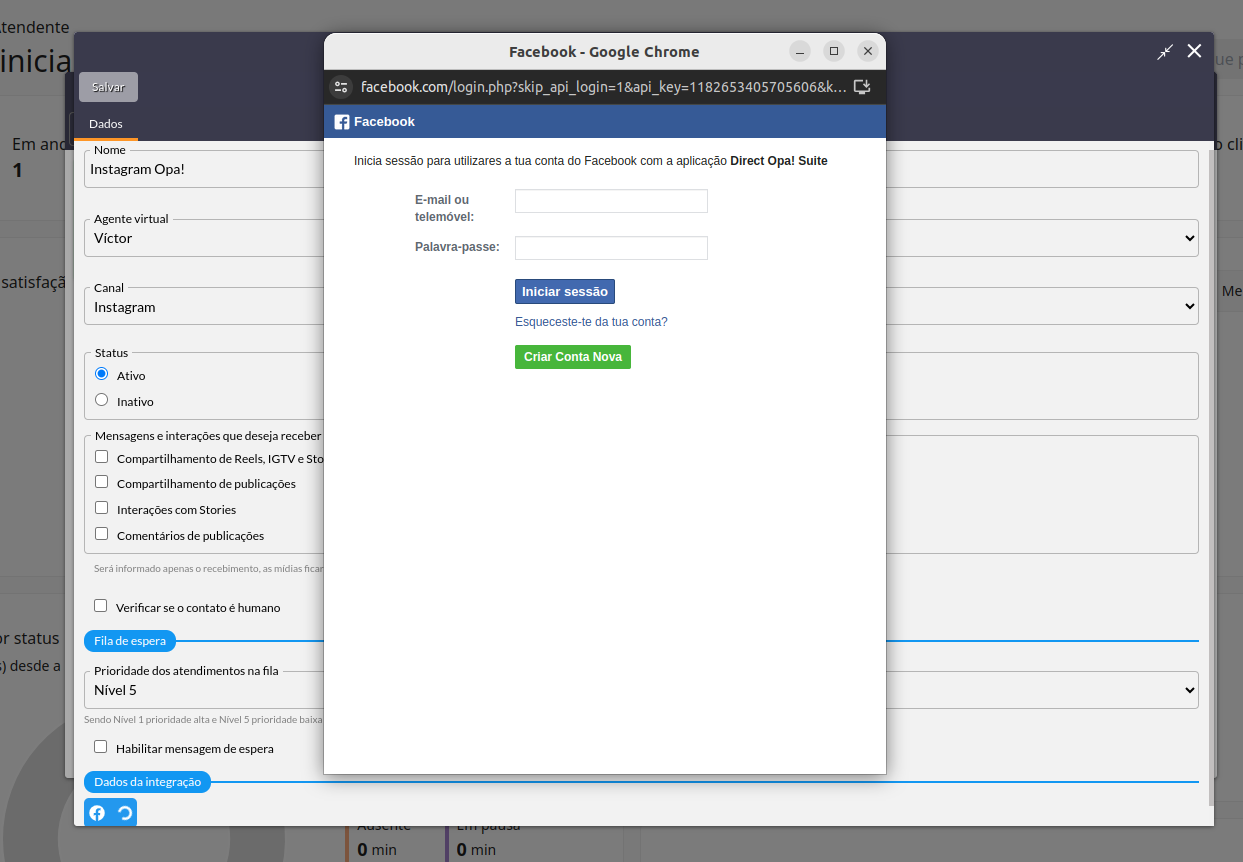This screenshot has height=862, width=1243.
Task: Click the Instagram Opa! name text
Action: coord(137,169)
